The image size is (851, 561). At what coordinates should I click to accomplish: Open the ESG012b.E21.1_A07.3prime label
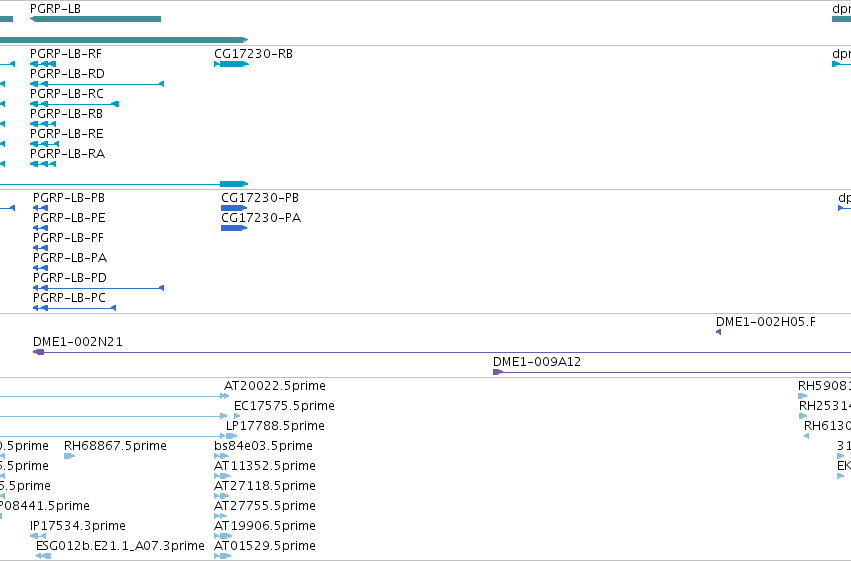[120, 546]
